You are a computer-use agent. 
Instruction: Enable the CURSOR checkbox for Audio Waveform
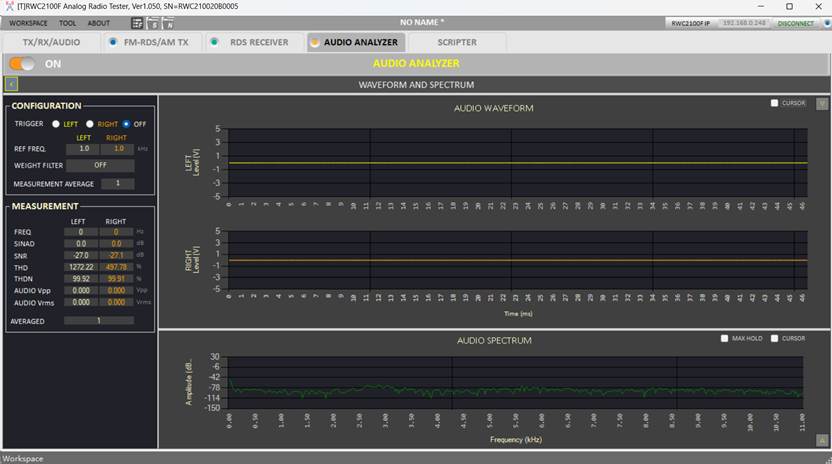[774, 103]
